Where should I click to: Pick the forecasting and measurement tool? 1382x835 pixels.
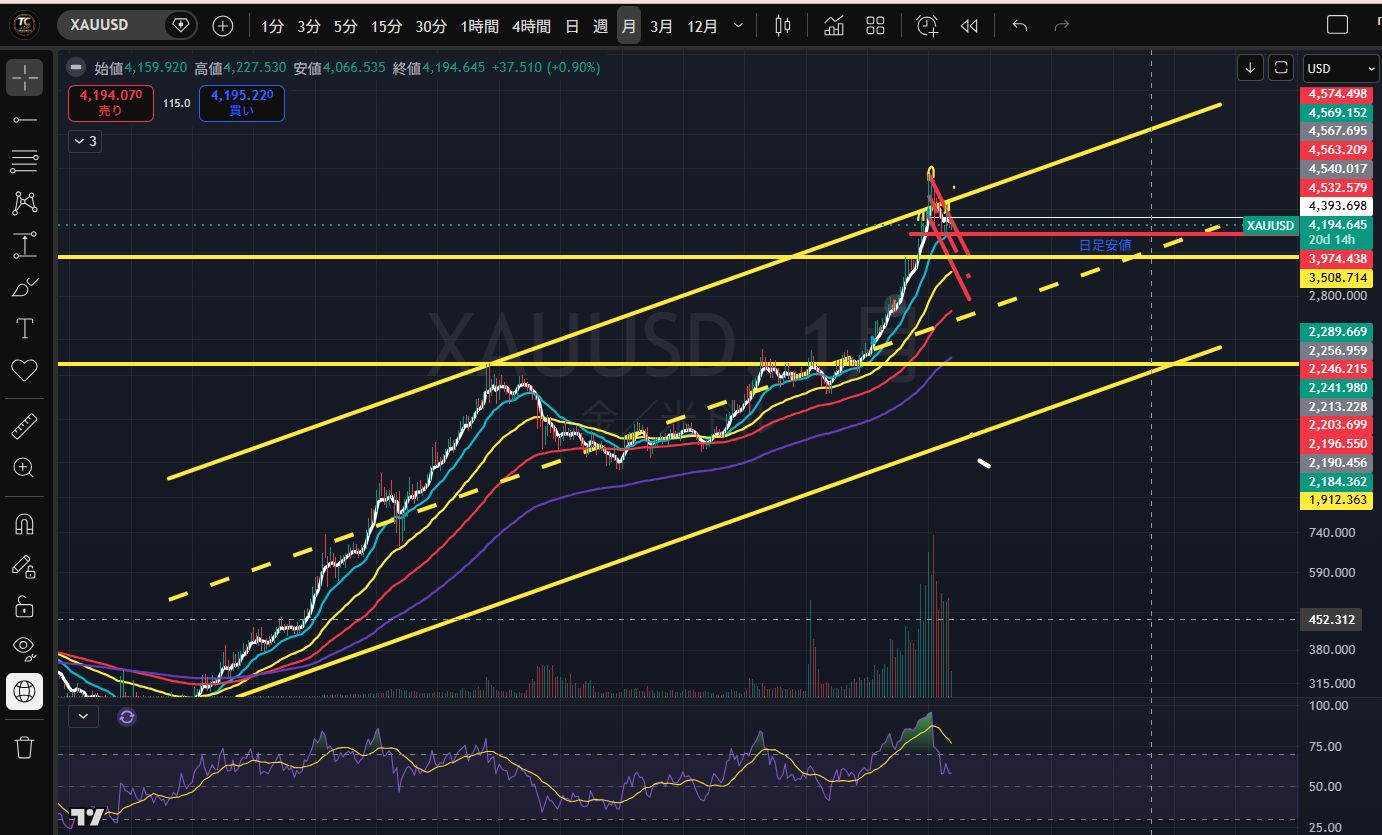(24, 245)
